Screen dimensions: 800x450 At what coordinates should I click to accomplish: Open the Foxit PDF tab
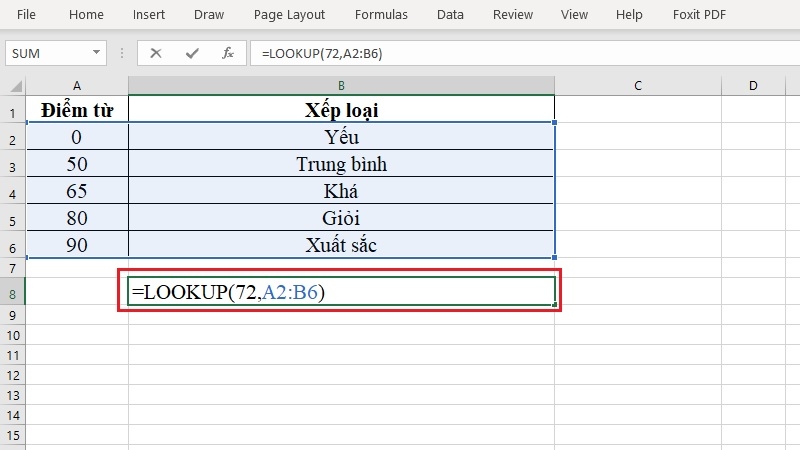click(699, 15)
